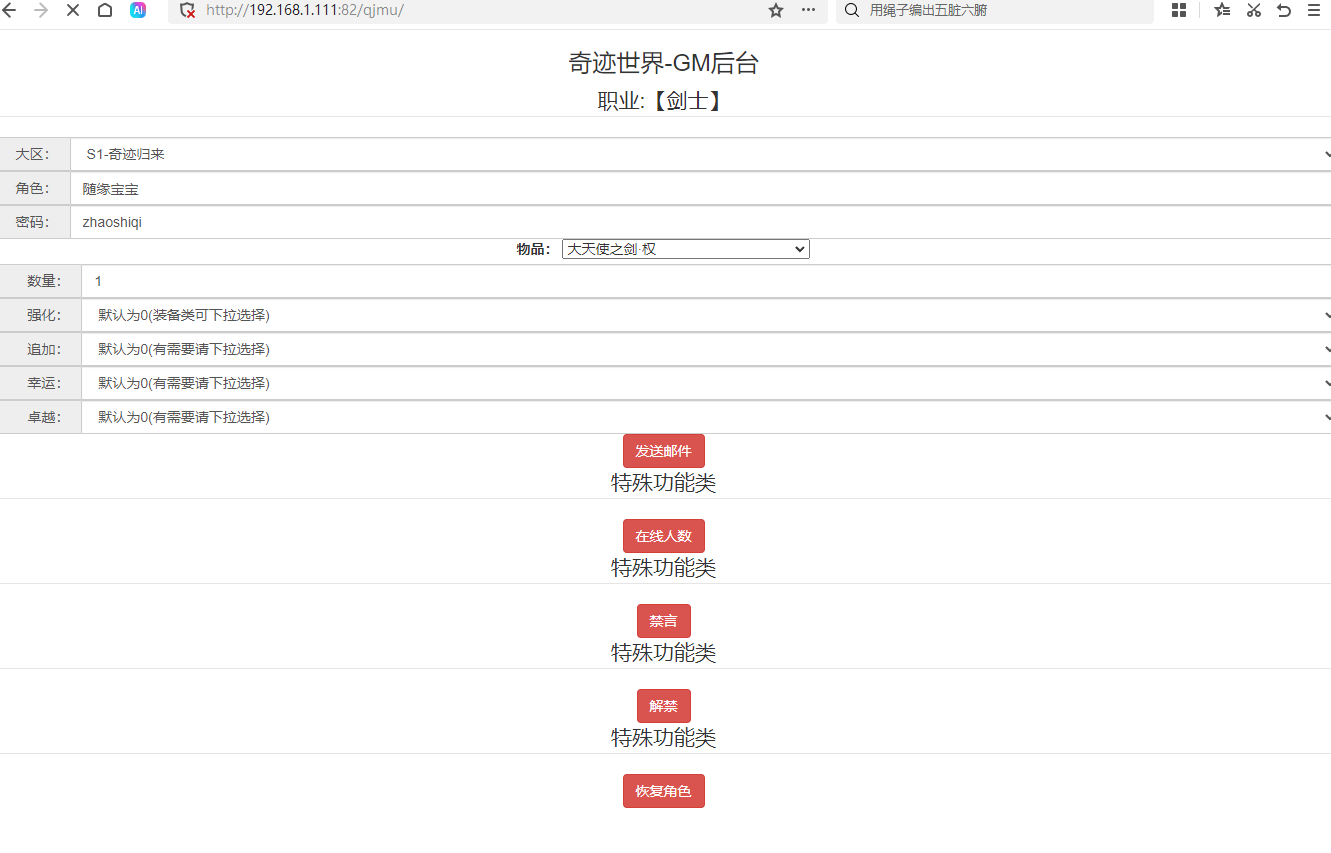Focus the 数量 quantity input field
The height and width of the screenshot is (853, 1331).
coord(705,282)
